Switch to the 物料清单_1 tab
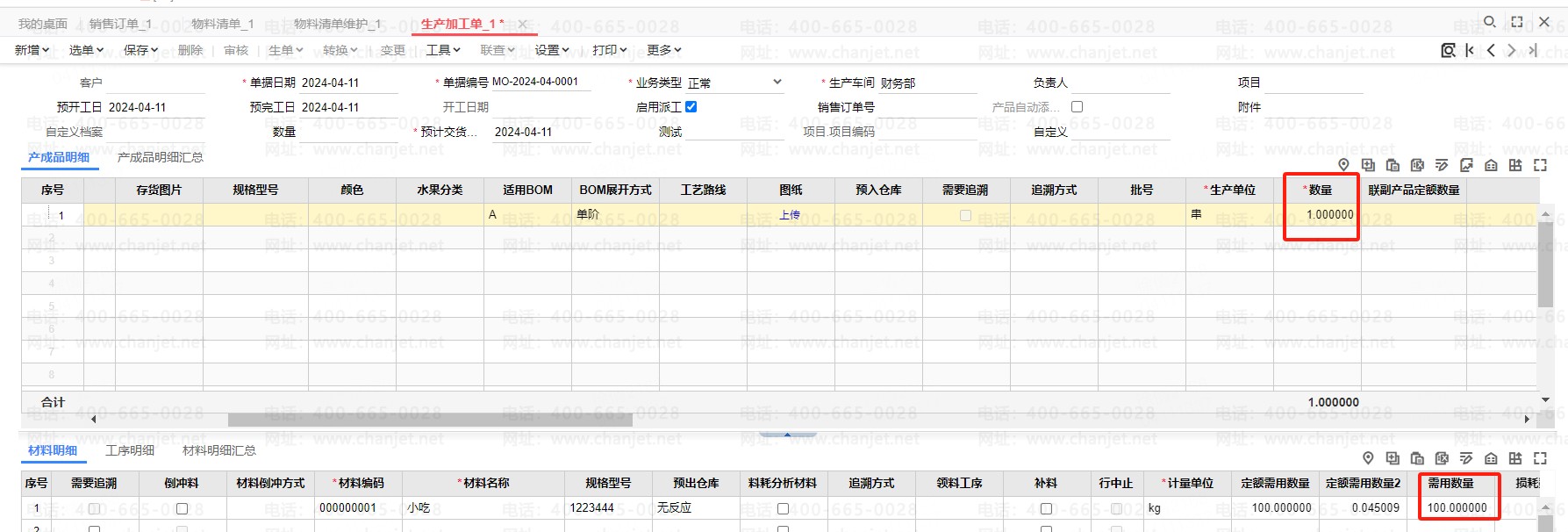The width and height of the screenshot is (1568, 532). [222, 24]
